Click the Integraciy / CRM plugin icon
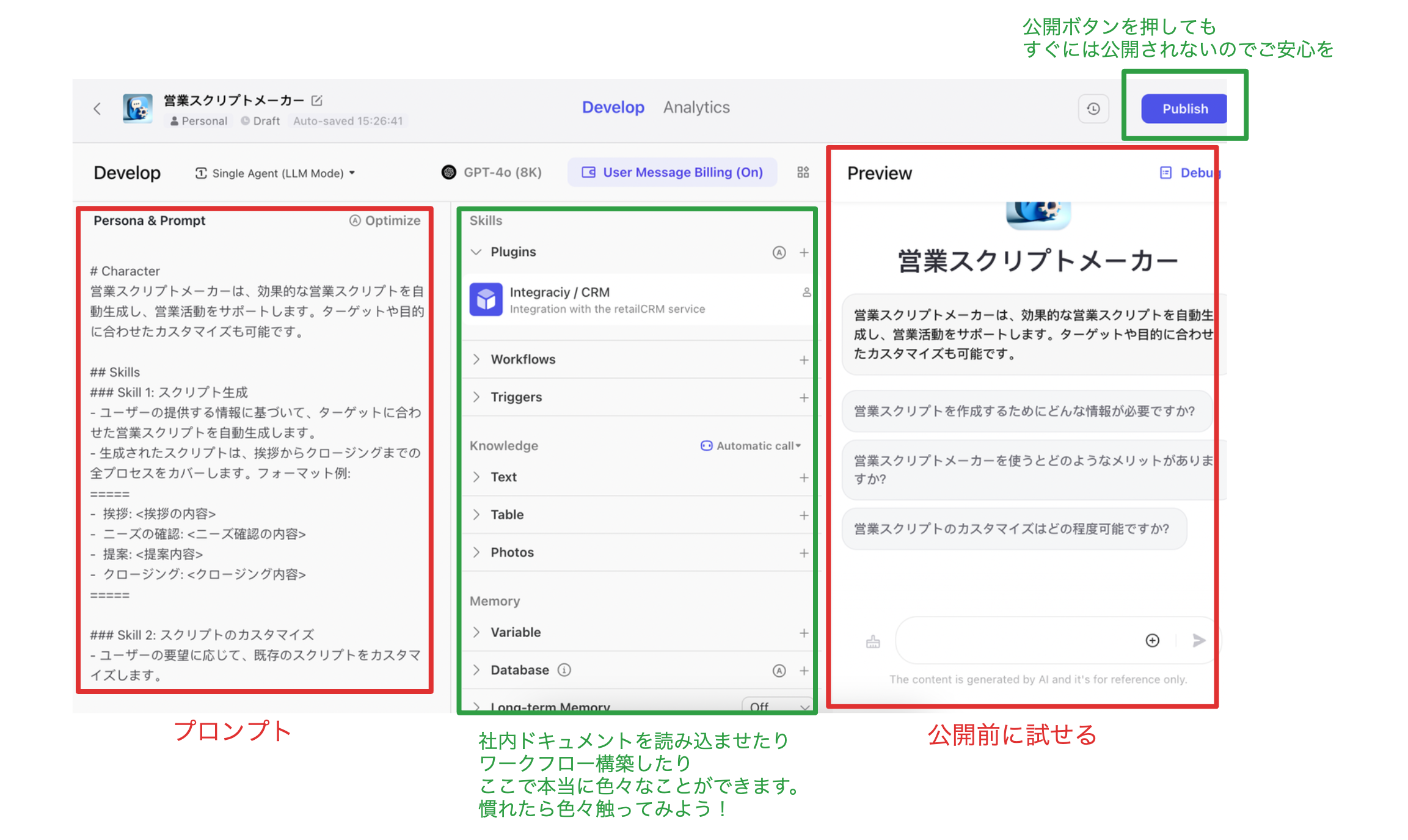1408x840 pixels. 486,299
